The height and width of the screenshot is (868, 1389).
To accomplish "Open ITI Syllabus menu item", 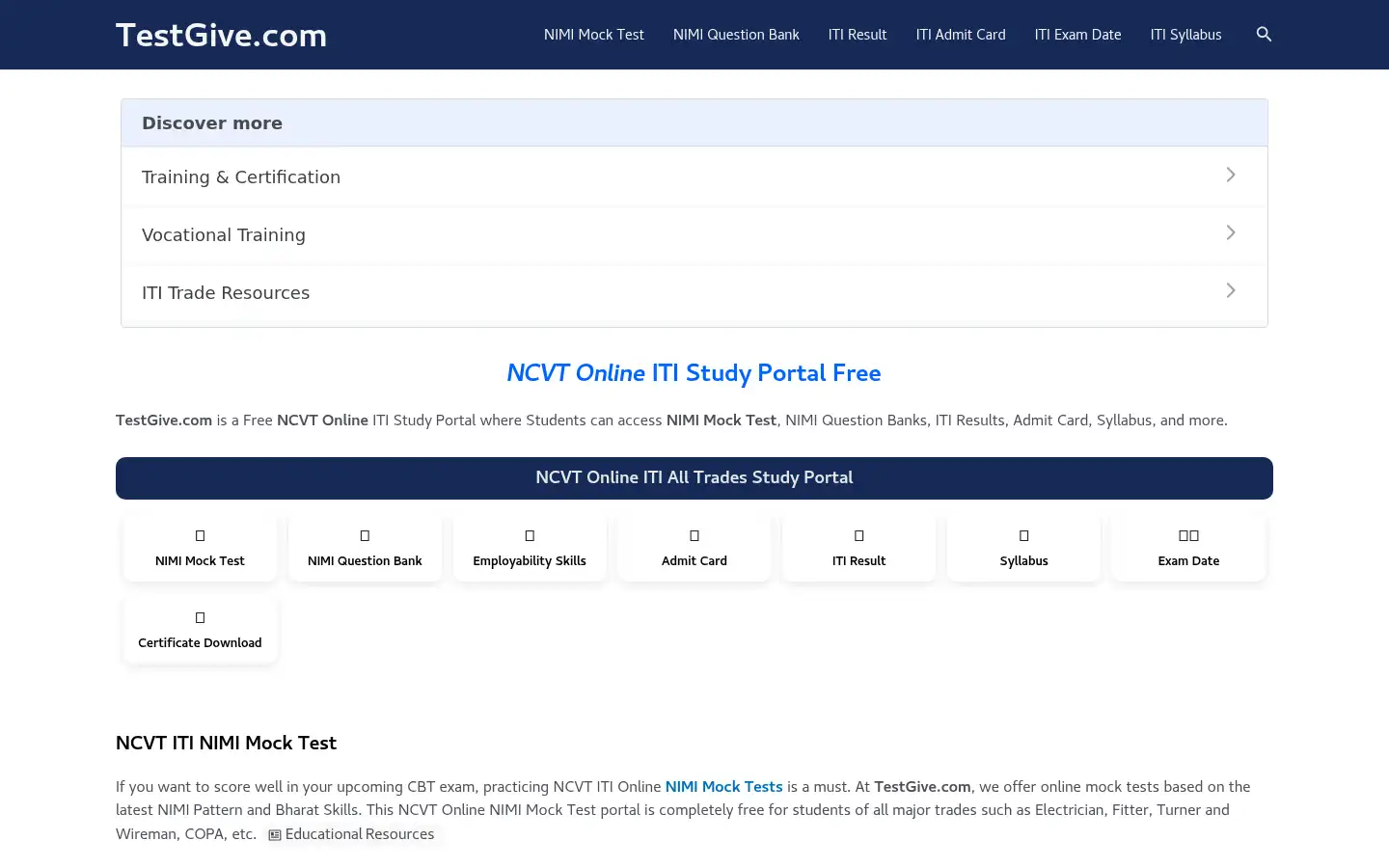I will pyautogui.click(x=1185, y=35).
